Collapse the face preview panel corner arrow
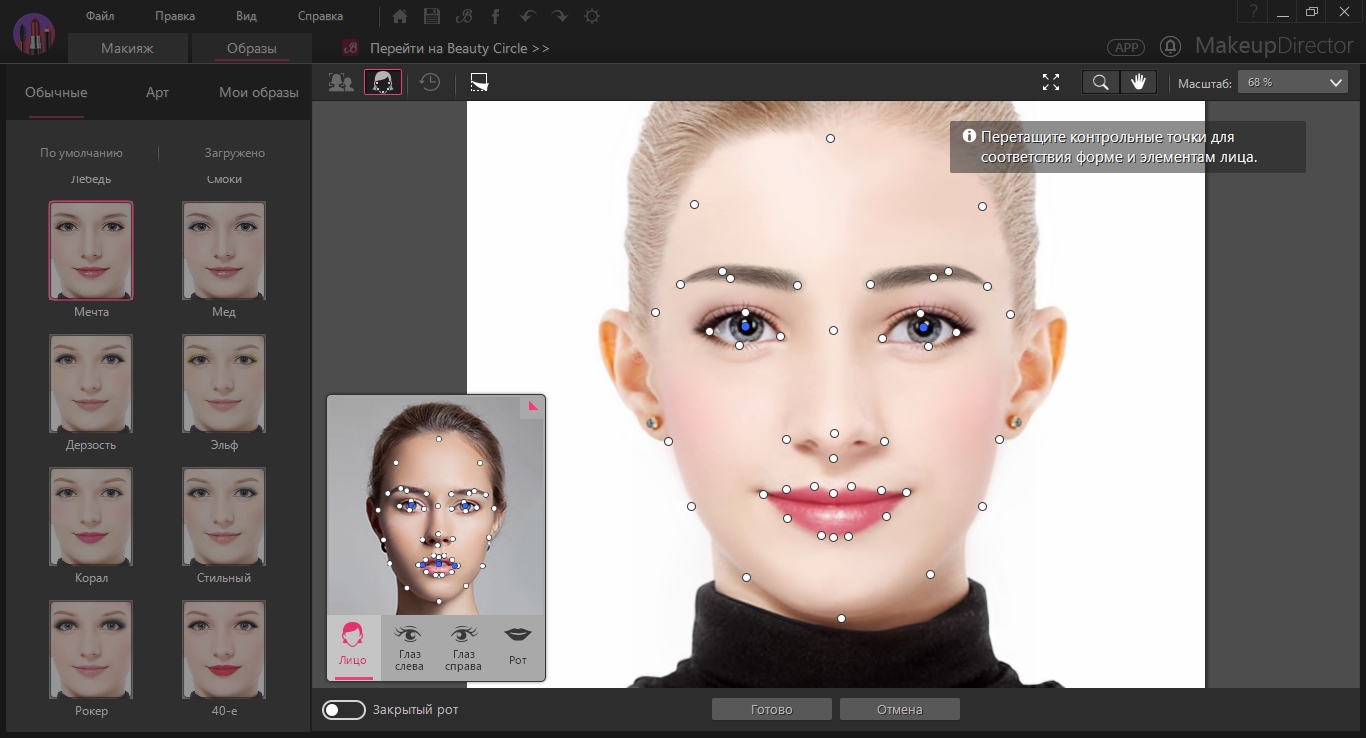1366x738 pixels. pyautogui.click(x=533, y=406)
